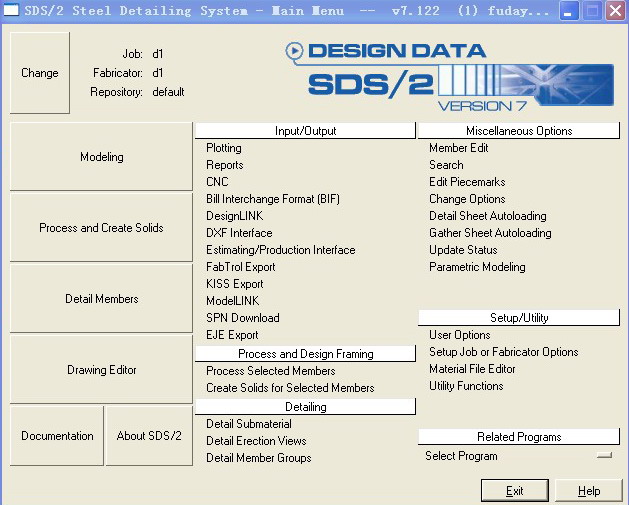Viewport: 629px width, 505px height.
Task: Choose EJE Export
Action: (x=232, y=335)
